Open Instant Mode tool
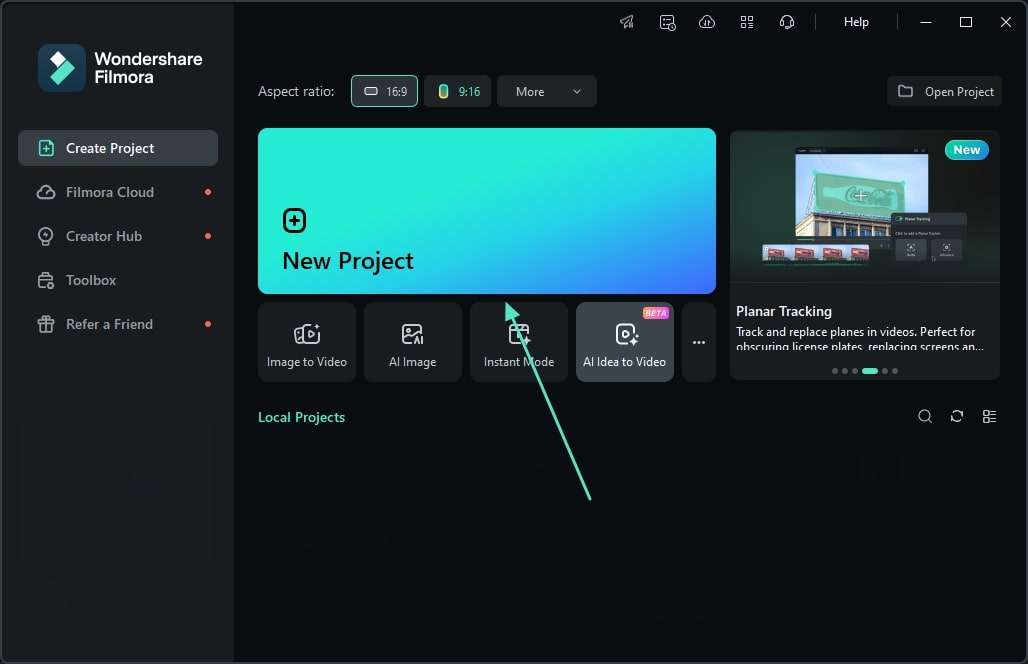 [519, 342]
